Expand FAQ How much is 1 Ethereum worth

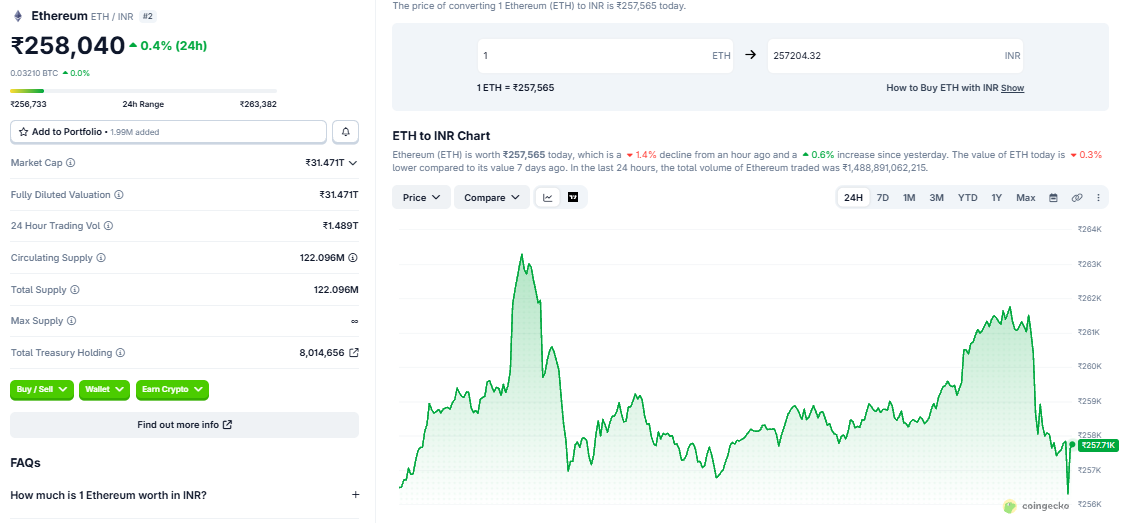pos(185,495)
